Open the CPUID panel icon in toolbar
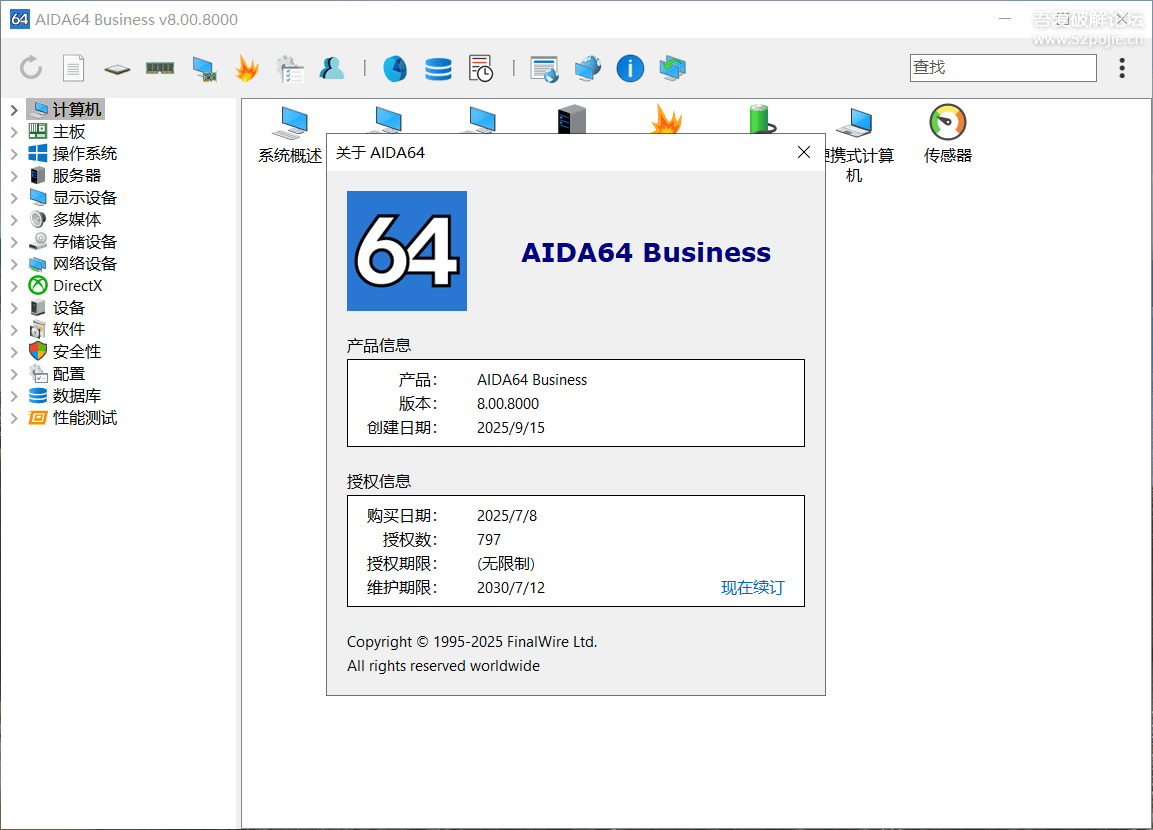 click(116, 68)
